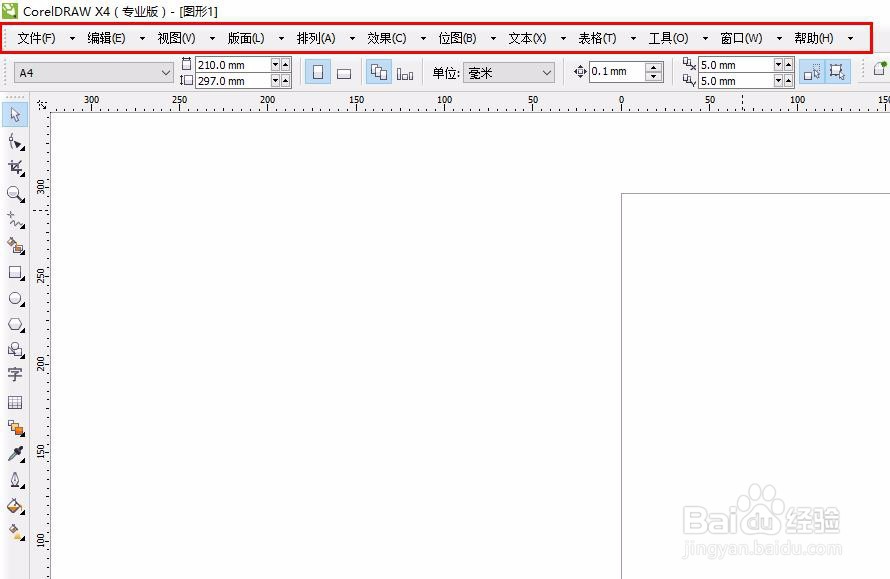This screenshot has width=890, height=579.
Task: Apply page layout to all pages
Action: [x=379, y=73]
